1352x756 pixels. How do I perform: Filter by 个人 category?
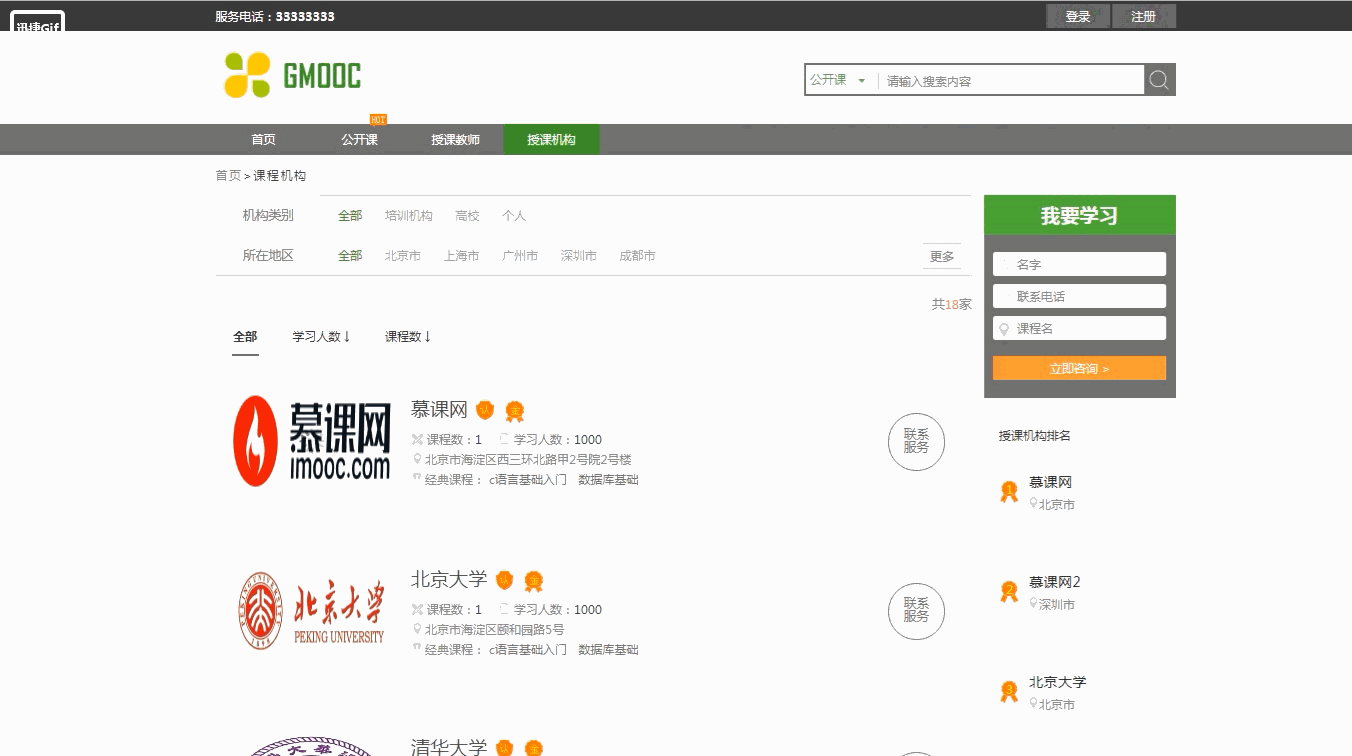coord(514,216)
